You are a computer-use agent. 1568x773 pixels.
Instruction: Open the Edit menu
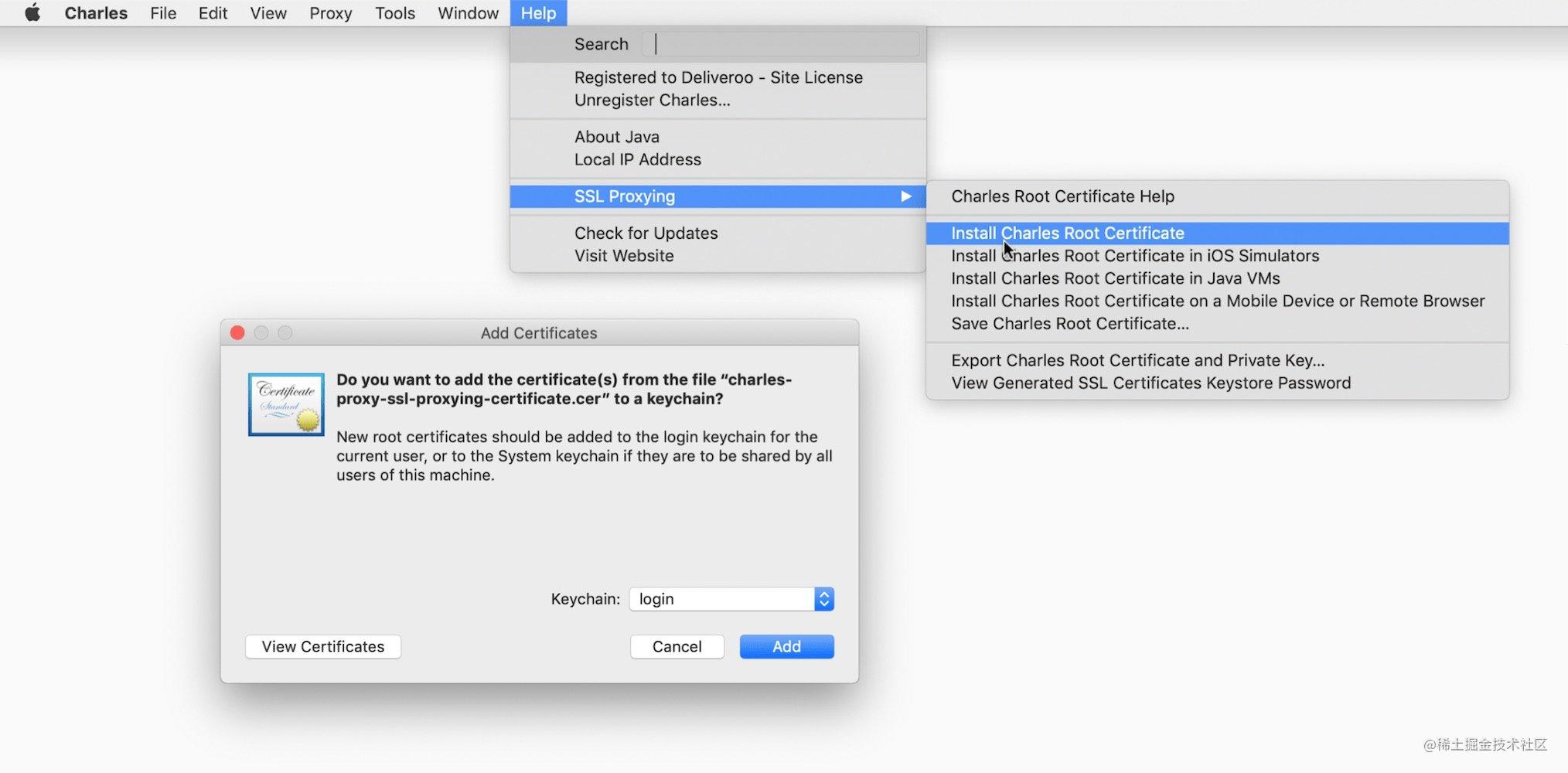pos(213,13)
